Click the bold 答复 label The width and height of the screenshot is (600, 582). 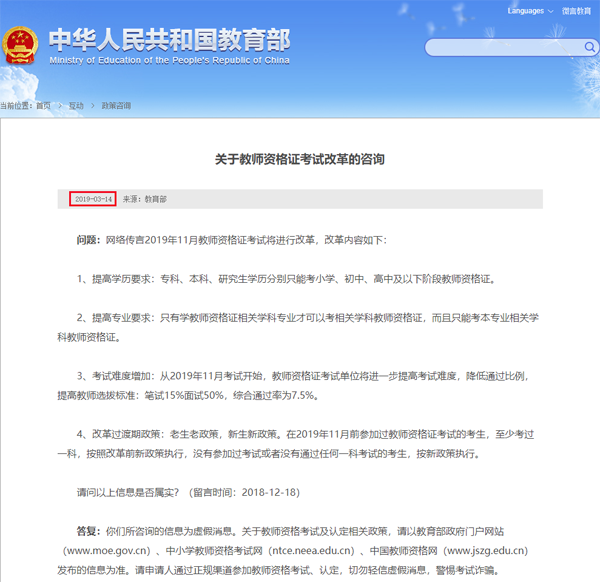point(88,531)
